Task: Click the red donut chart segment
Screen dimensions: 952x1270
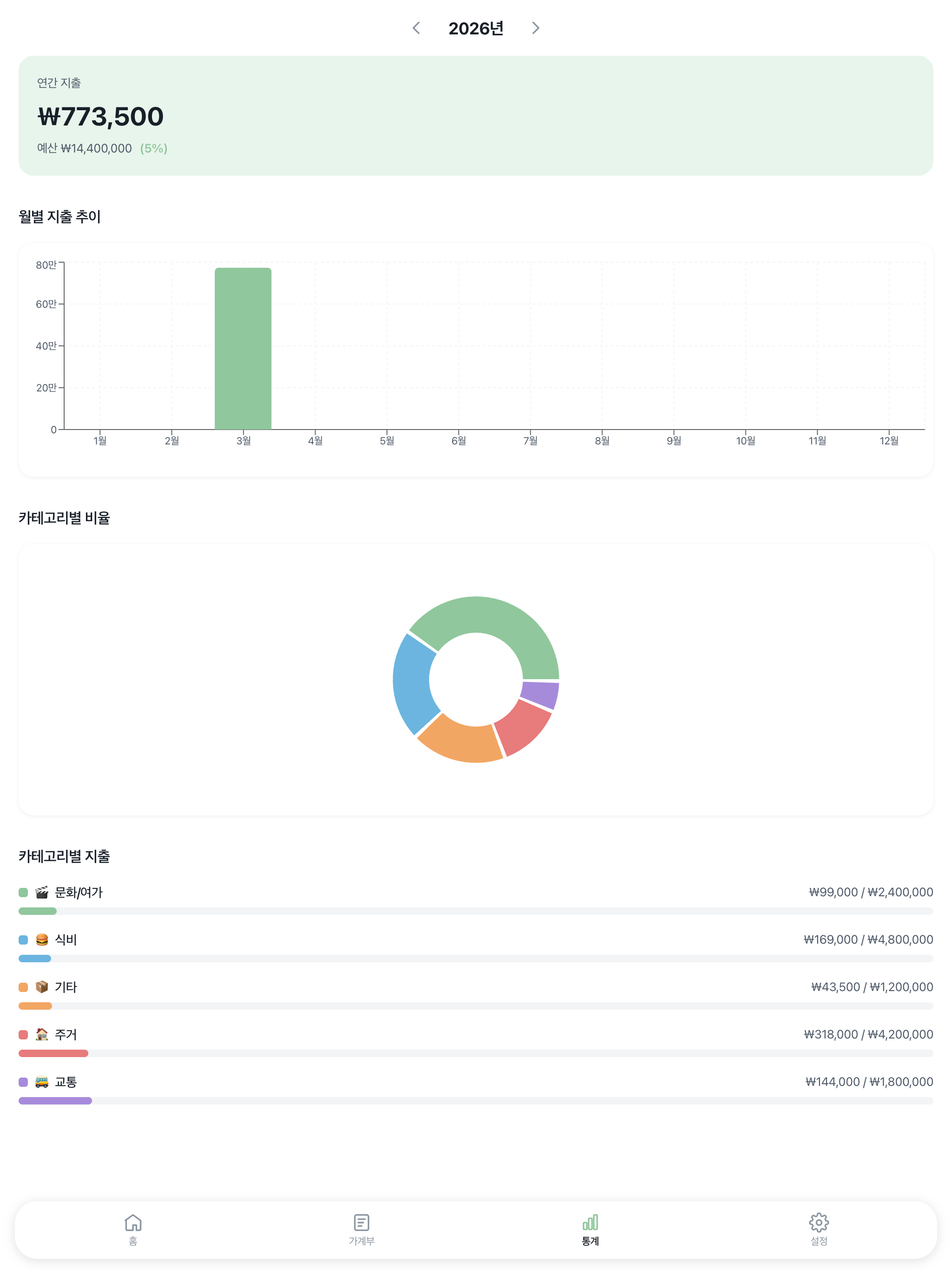Action: (524, 728)
